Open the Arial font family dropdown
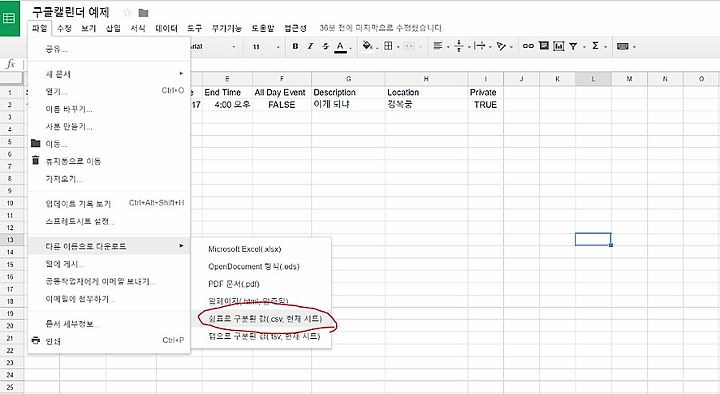Screen dimensions: 720x394 [213, 46]
